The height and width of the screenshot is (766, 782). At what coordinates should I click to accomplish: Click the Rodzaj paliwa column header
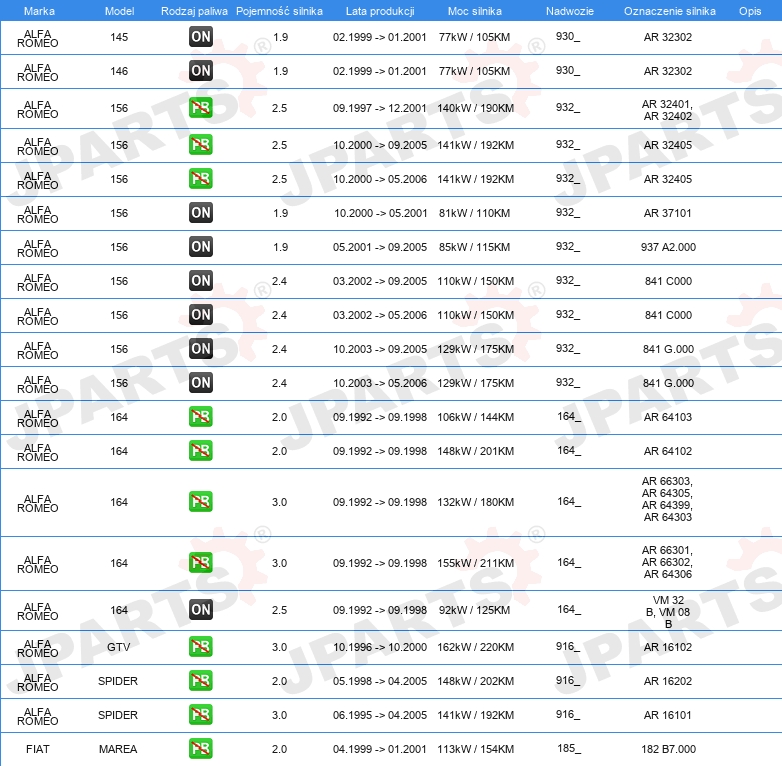click(x=194, y=11)
